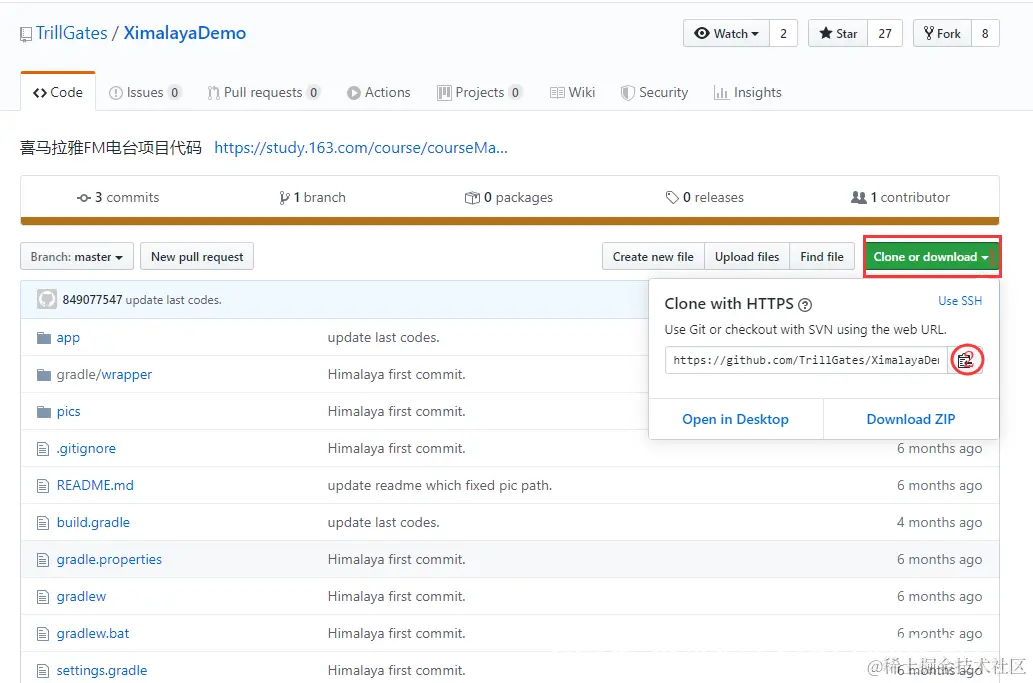Screen dimensions: 1033x683
Task: Open the TrillGates owner profile link
Action: point(71,33)
